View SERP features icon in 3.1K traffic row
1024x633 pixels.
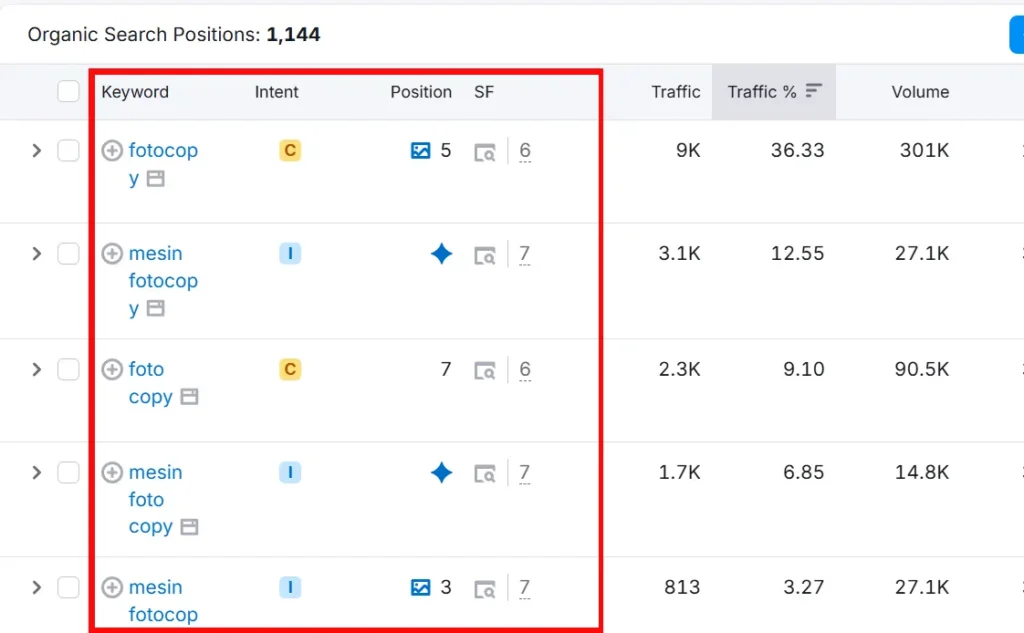coord(485,255)
